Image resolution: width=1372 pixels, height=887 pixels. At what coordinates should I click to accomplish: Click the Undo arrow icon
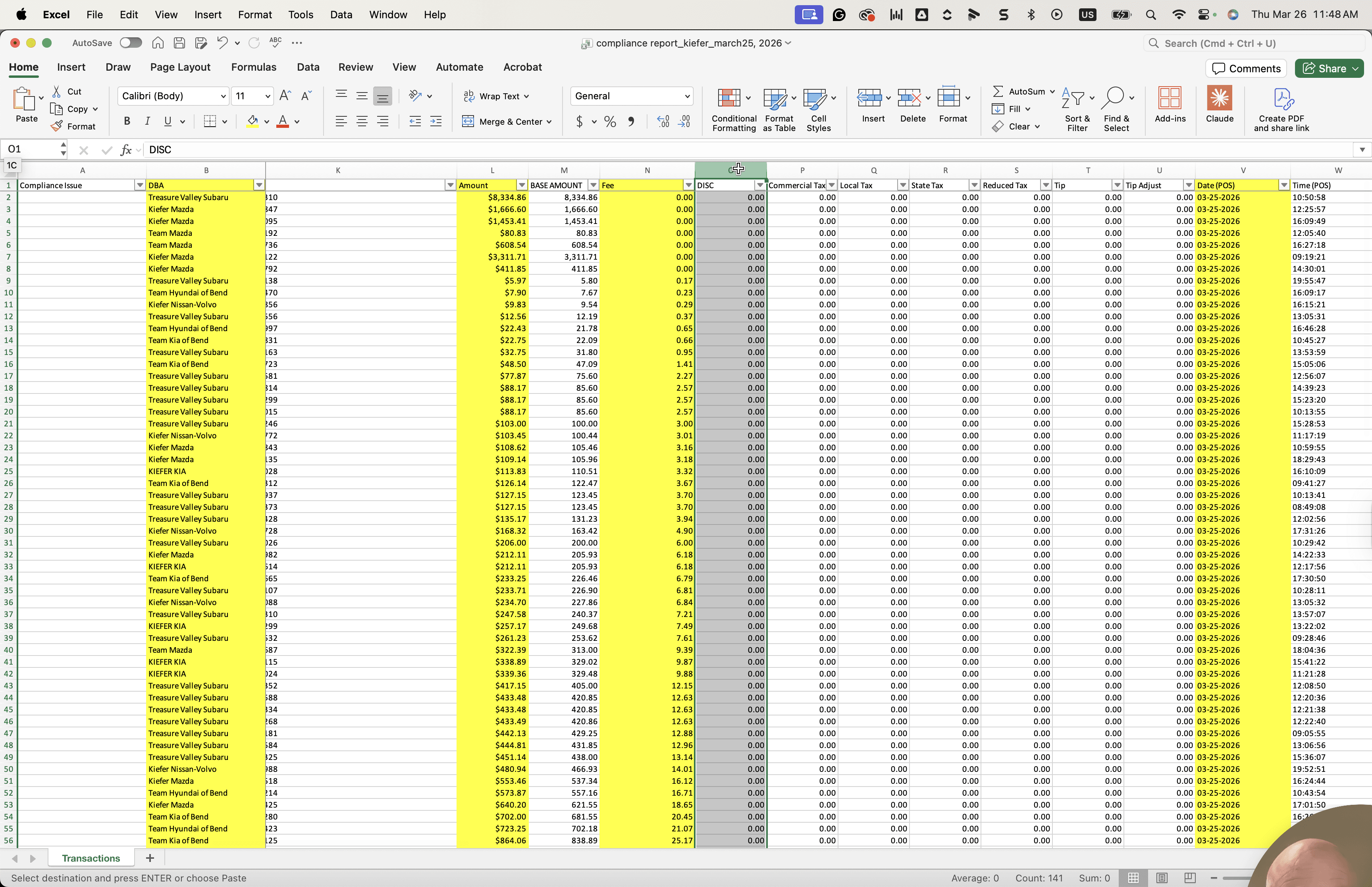[222, 42]
